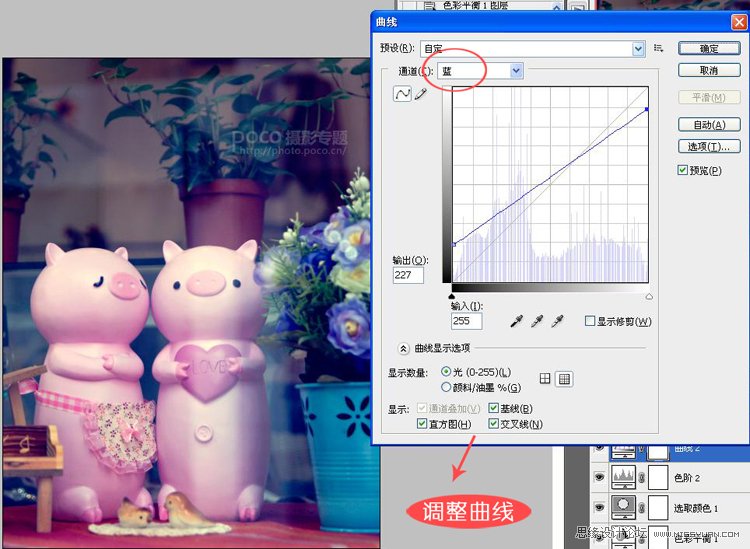750x549 pixels.
Task: Pick the gray point eyedropper
Action: 537,321
